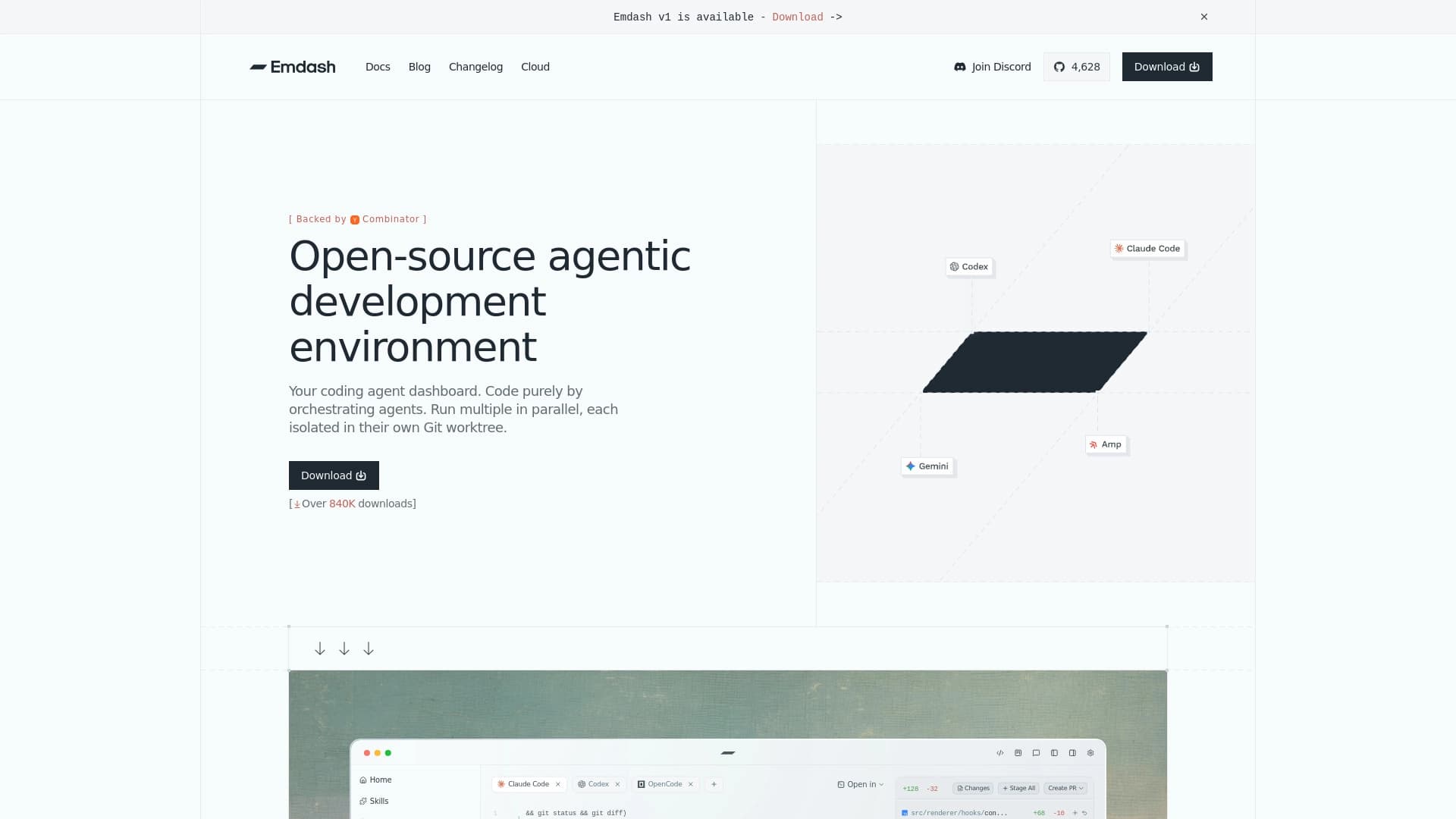Toggle the right sidebar panel icon in app preview

(x=1072, y=753)
